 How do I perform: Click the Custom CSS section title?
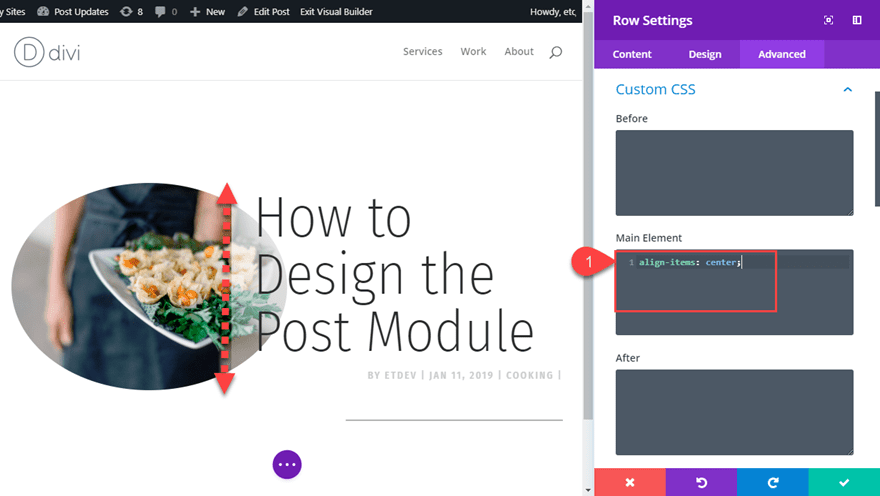656,89
